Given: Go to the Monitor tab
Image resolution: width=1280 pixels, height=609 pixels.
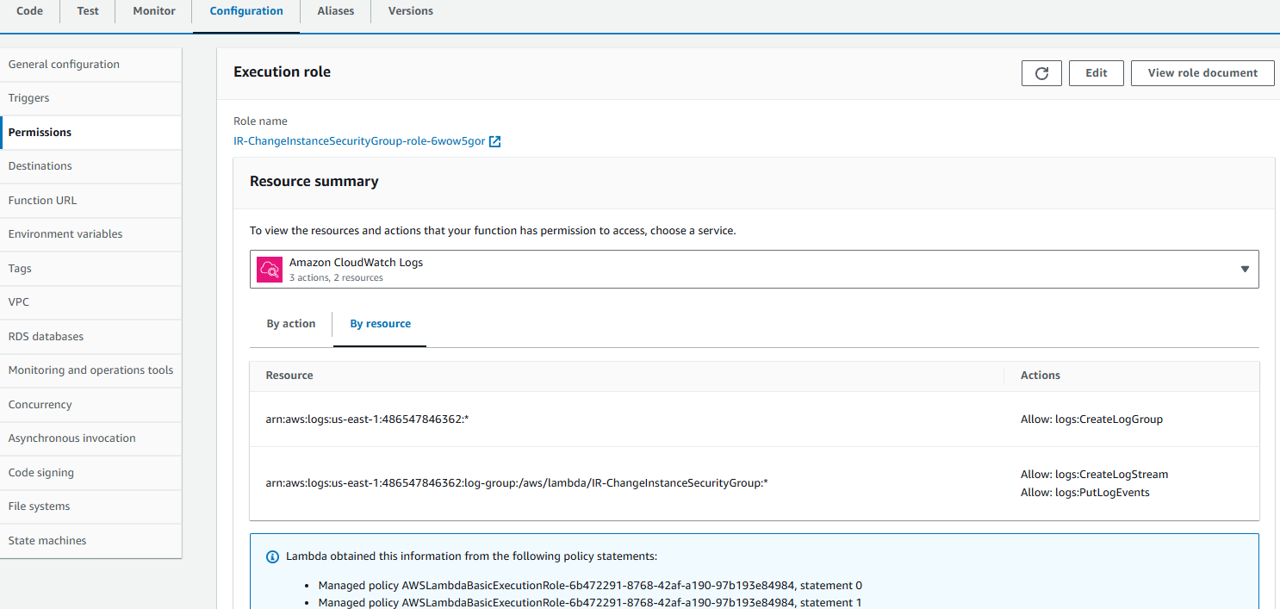Looking at the screenshot, I should tap(154, 11).
